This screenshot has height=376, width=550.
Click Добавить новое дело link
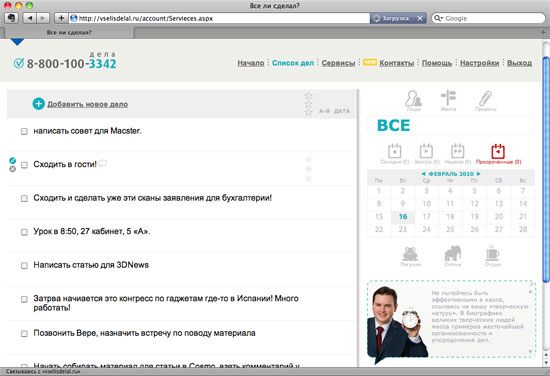click(x=87, y=104)
